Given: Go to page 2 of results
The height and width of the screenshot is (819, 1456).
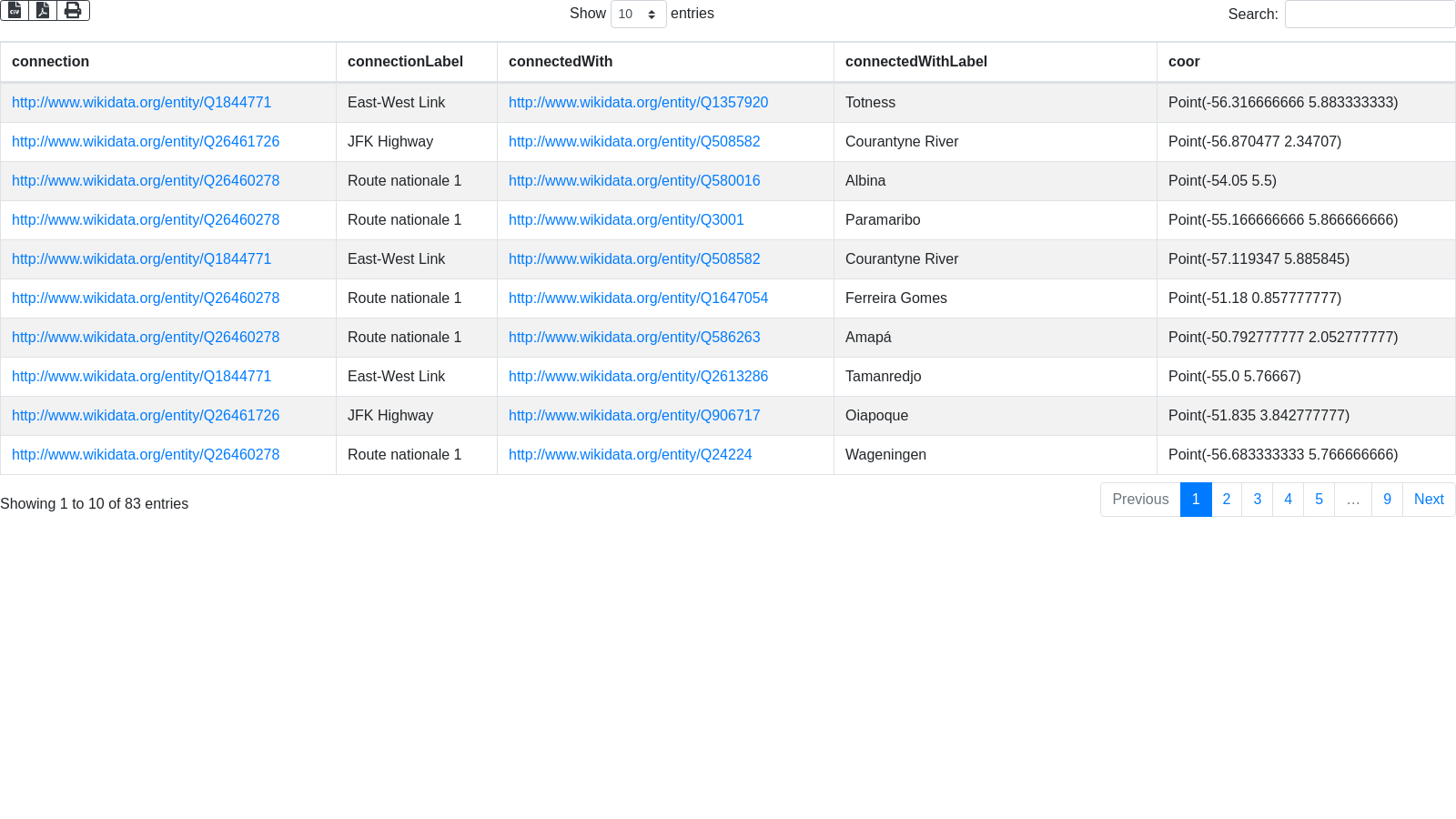Looking at the screenshot, I should pyautogui.click(x=1227, y=500).
